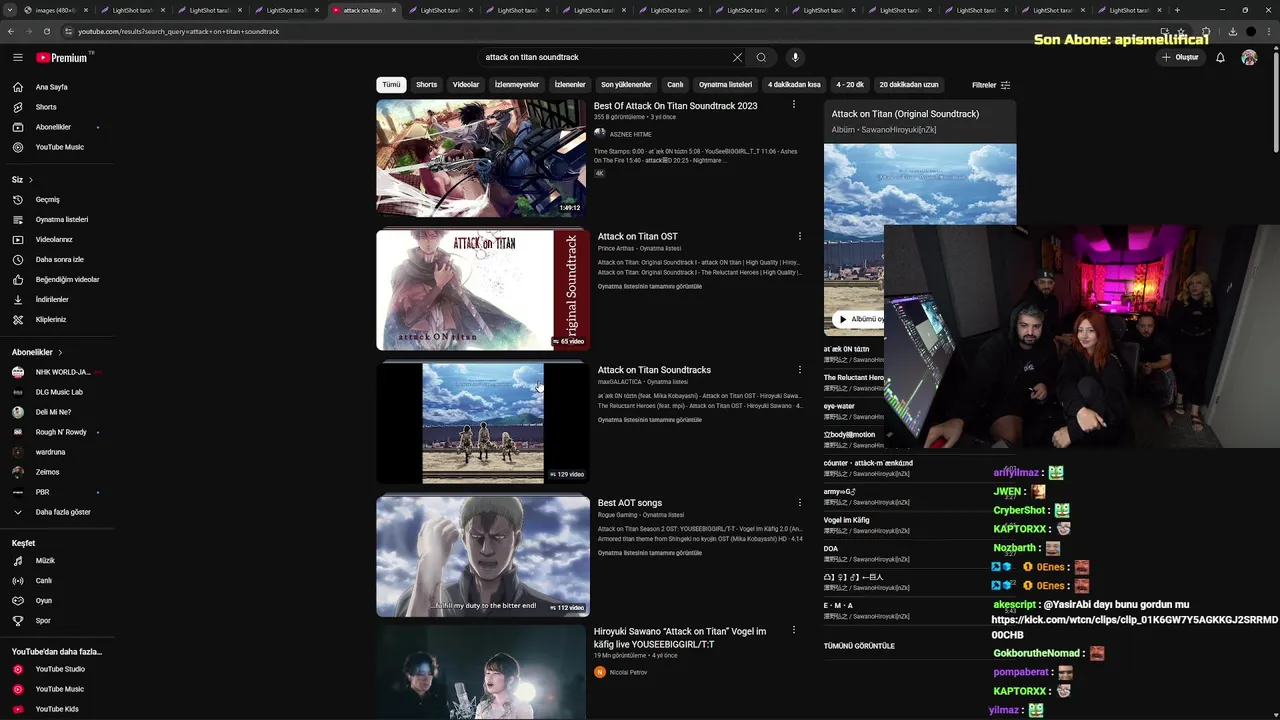Screen dimensions: 1280x720
Task: Expand the Siz section chevron
Action: [x=30, y=180]
